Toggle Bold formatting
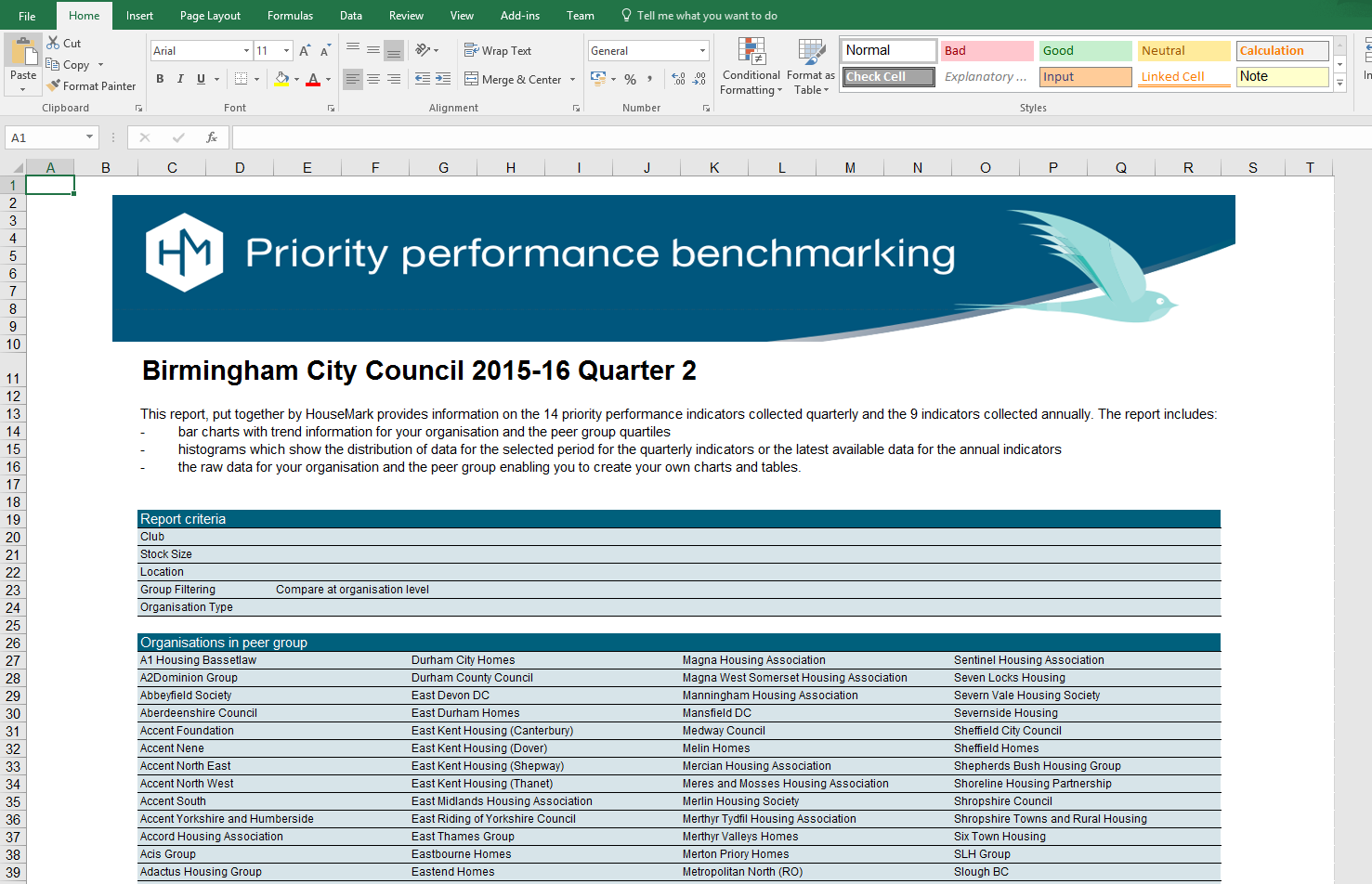 point(160,79)
